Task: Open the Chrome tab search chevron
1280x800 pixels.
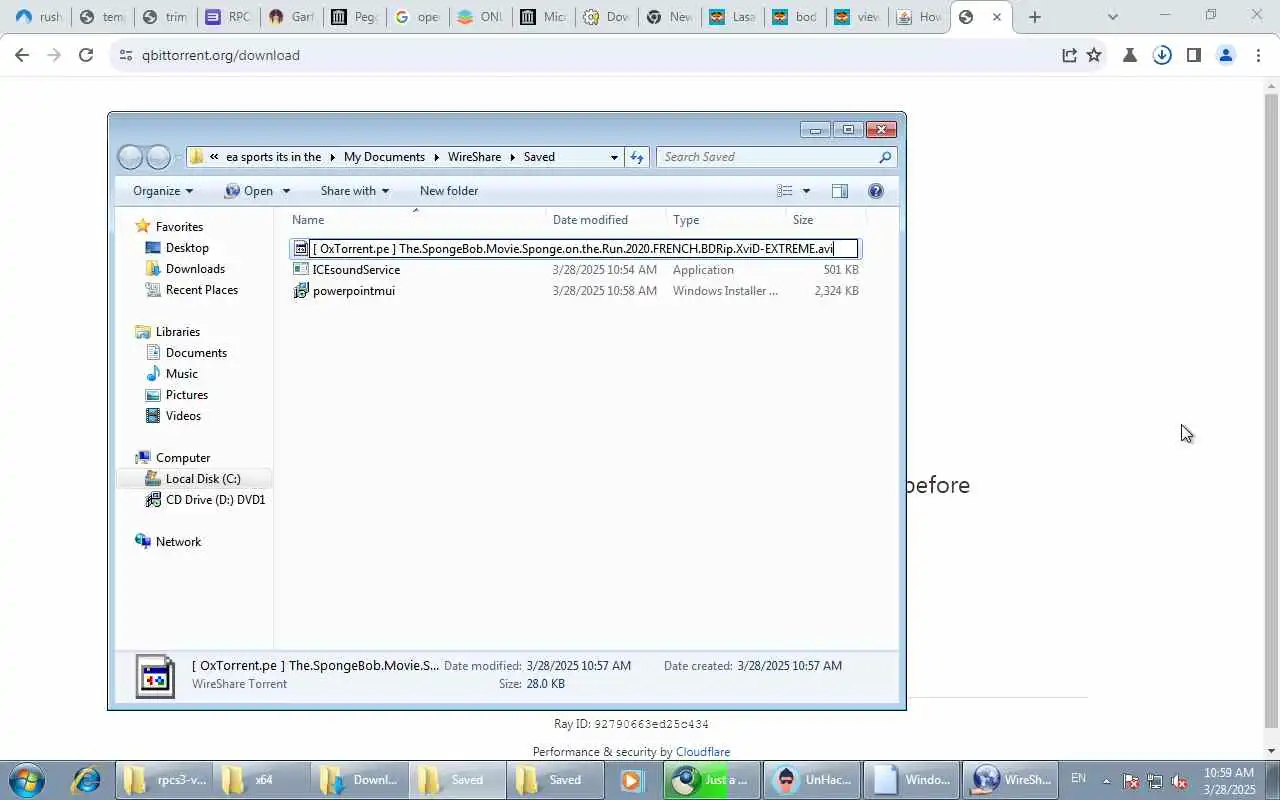Action: 1113,17
